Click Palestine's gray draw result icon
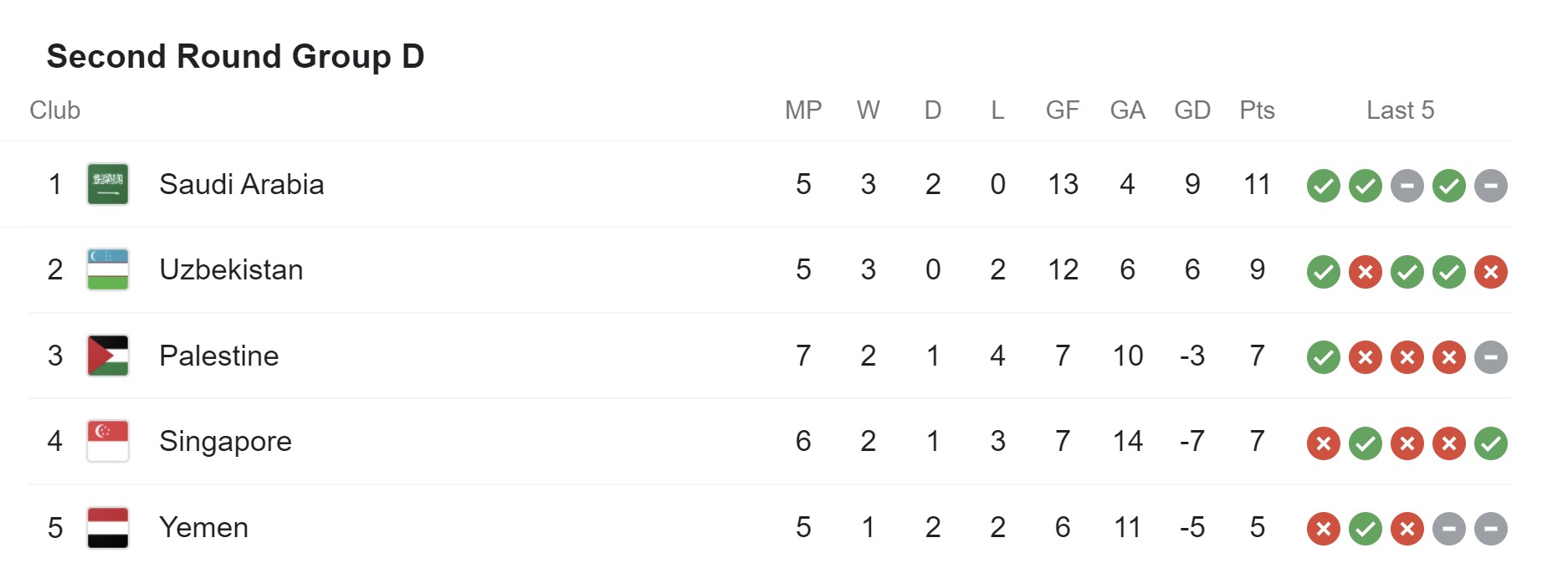Image resolution: width=1568 pixels, height=584 pixels. pyautogui.click(x=1491, y=357)
